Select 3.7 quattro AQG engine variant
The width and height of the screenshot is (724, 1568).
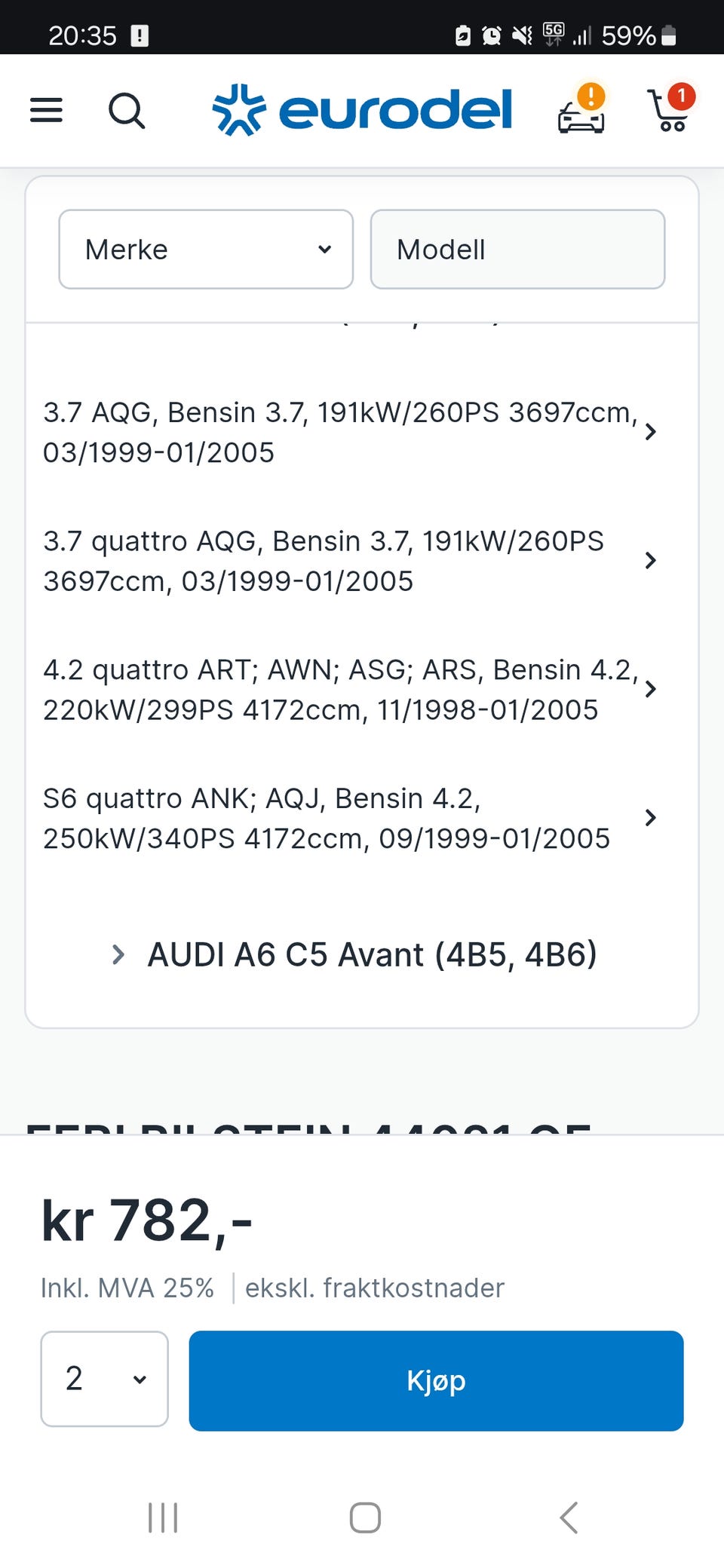(324, 561)
